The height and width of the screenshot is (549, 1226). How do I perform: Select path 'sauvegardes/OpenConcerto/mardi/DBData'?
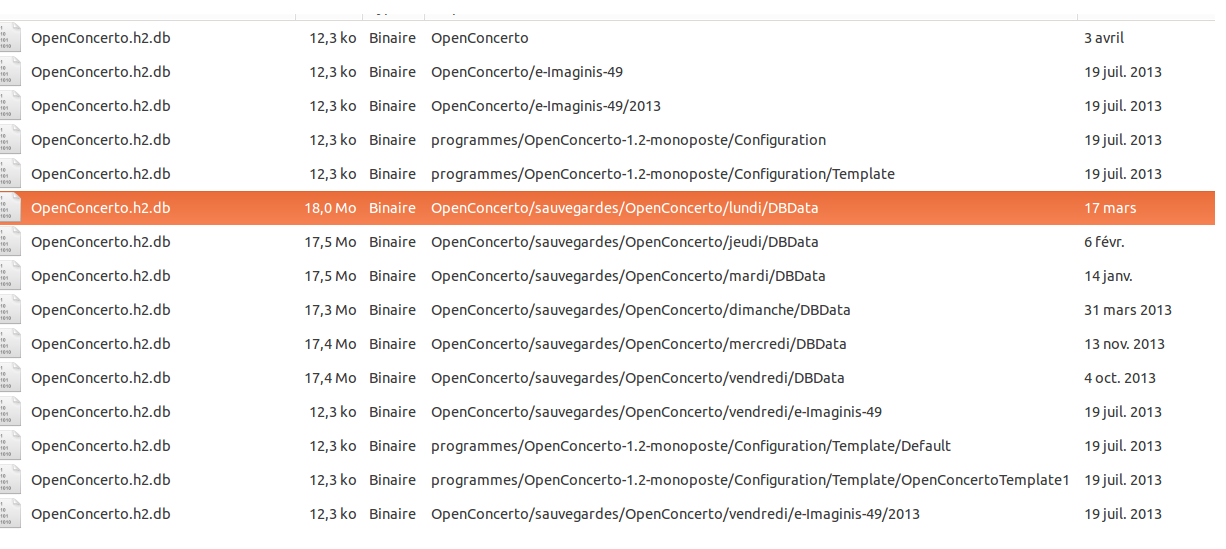(x=628, y=276)
